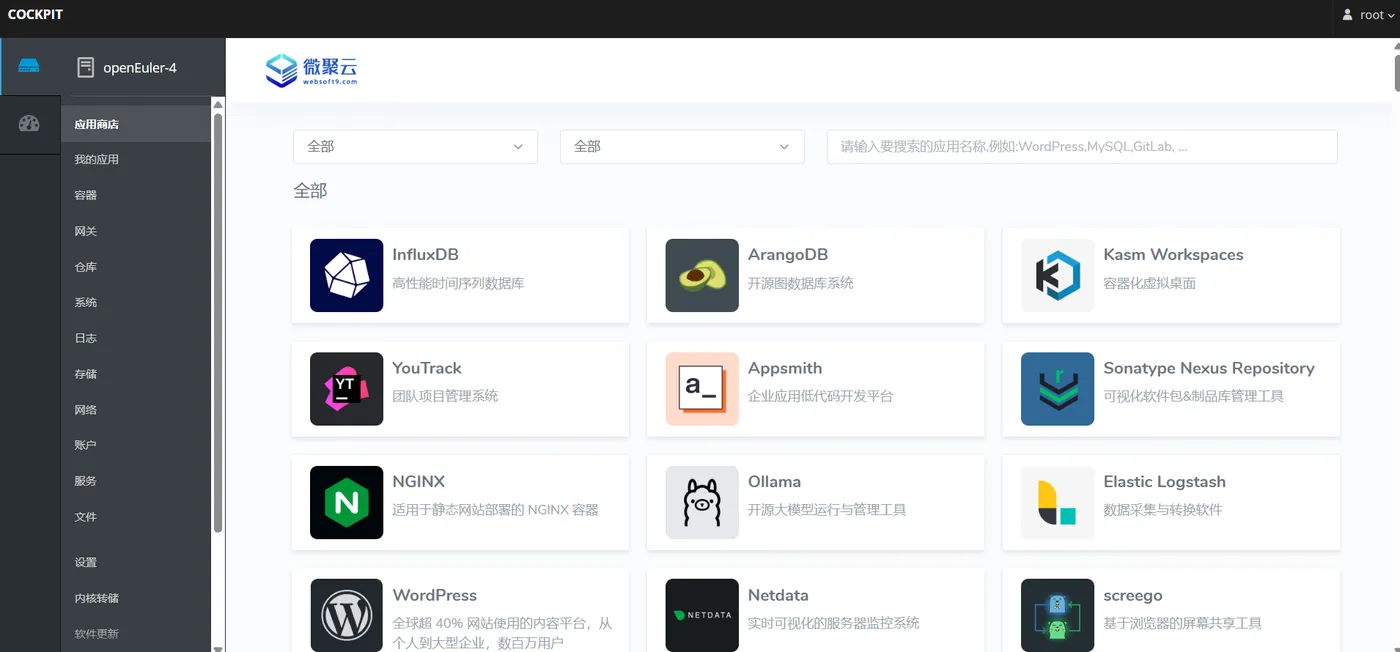
Task: Click the root user avatar icon
Action: point(1347,15)
